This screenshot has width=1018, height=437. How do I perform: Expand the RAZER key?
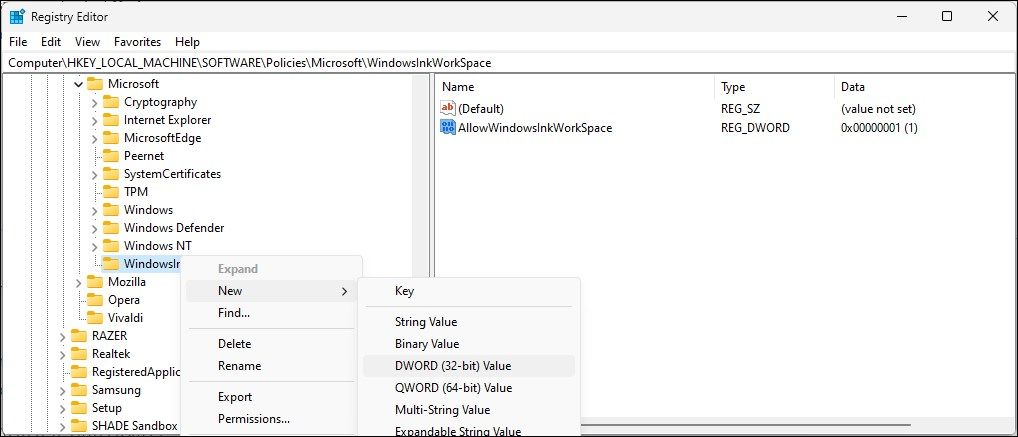tap(62, 336)
